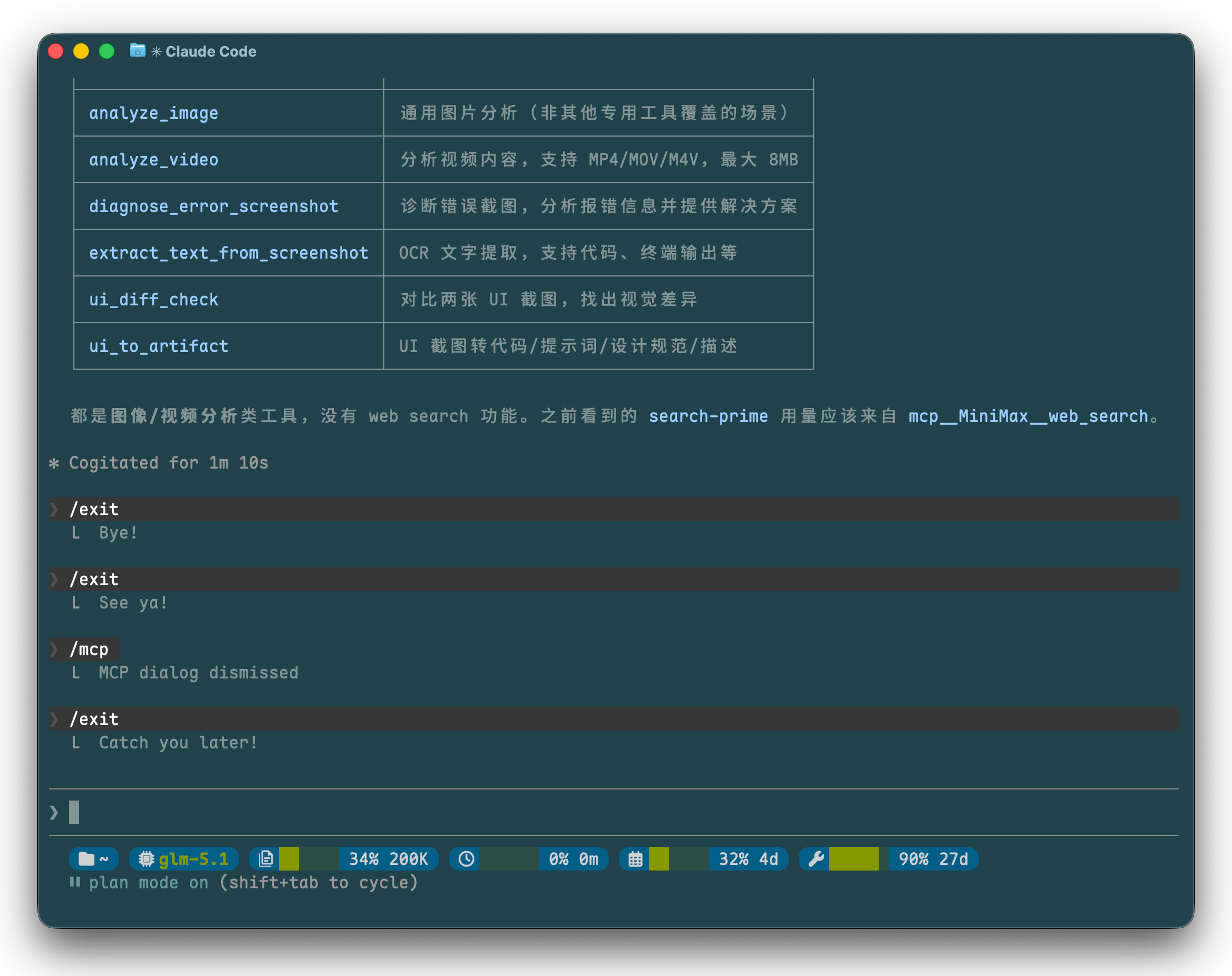
Task: Click the wrench icon in status bar
Action: coord(816,859)
